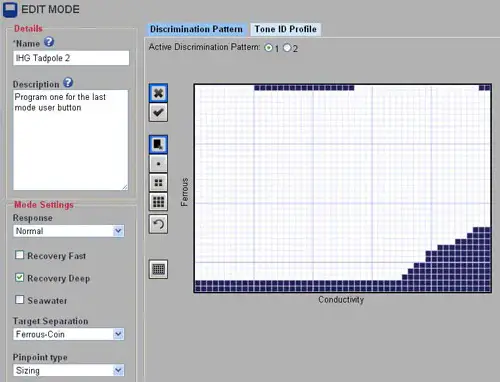Open help icon next to Description

click(68, 82)
